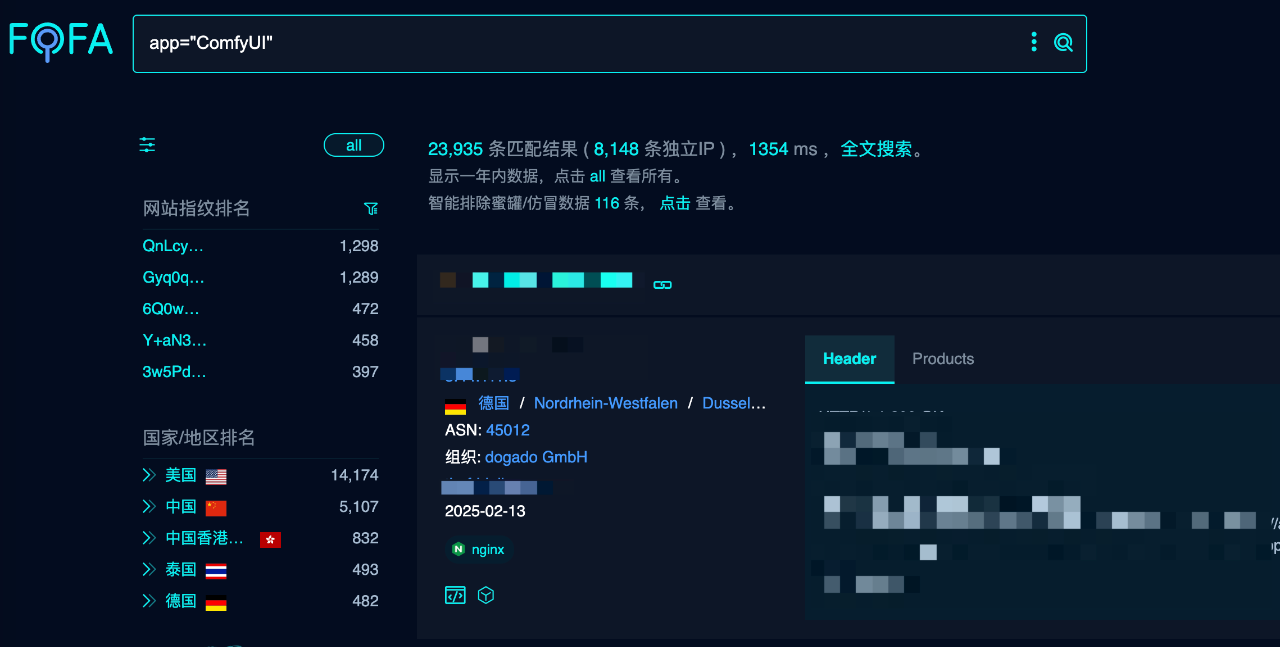Click the 全文搜索 link

point(876,149)
